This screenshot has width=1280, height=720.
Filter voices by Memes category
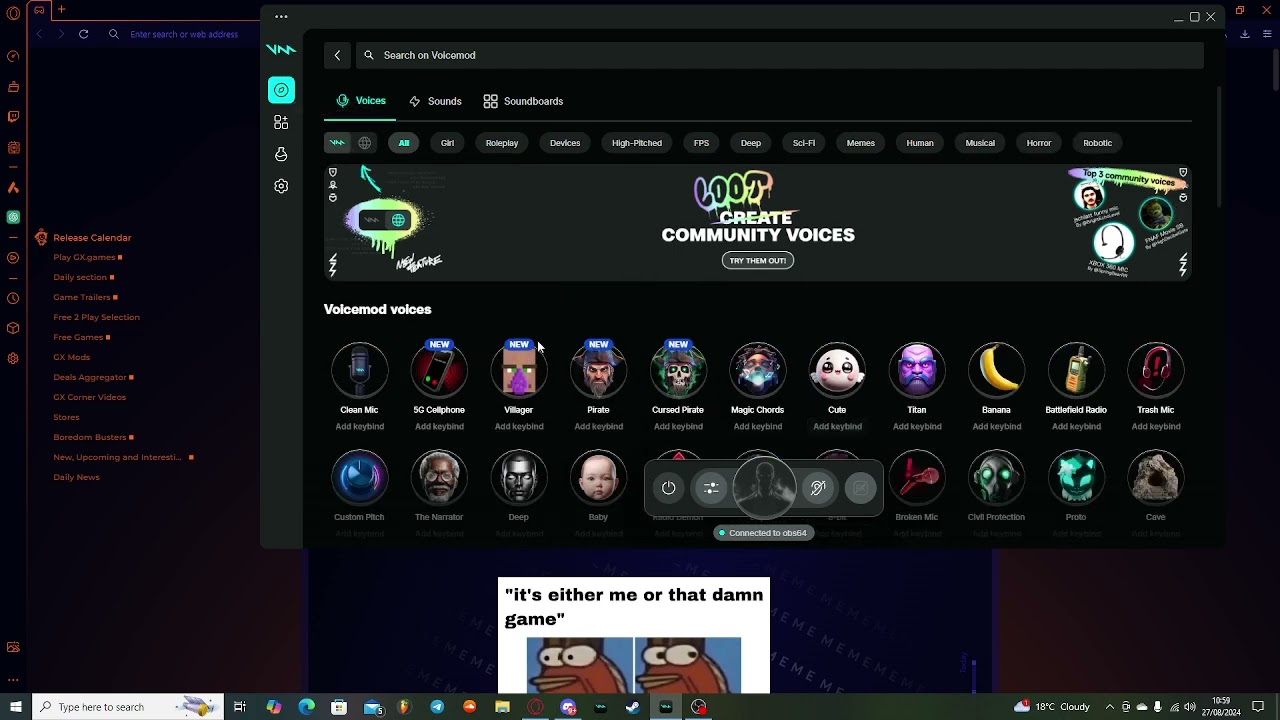(861, 143)
